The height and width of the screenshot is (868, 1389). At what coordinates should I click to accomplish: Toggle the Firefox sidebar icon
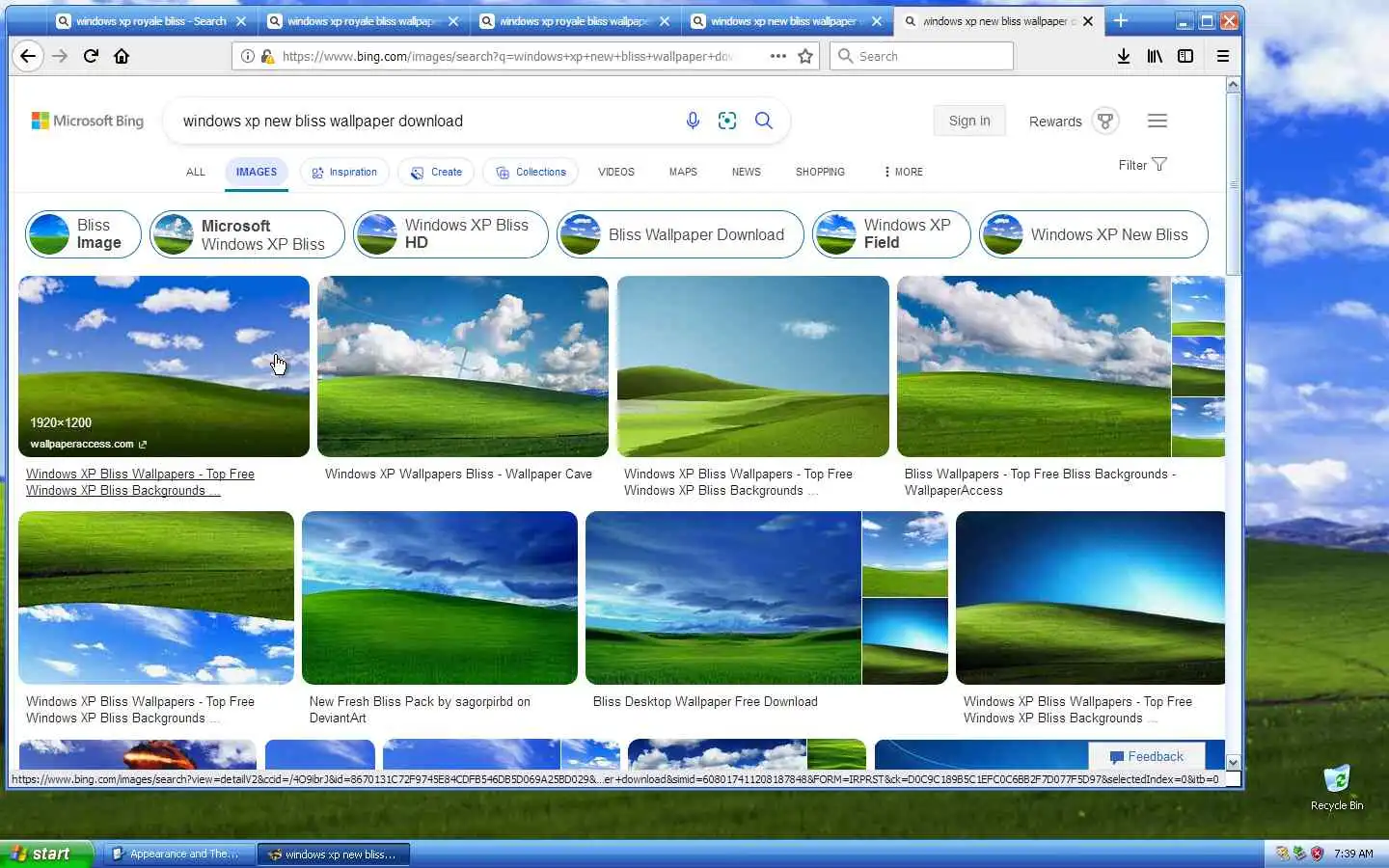[1185, 56]
